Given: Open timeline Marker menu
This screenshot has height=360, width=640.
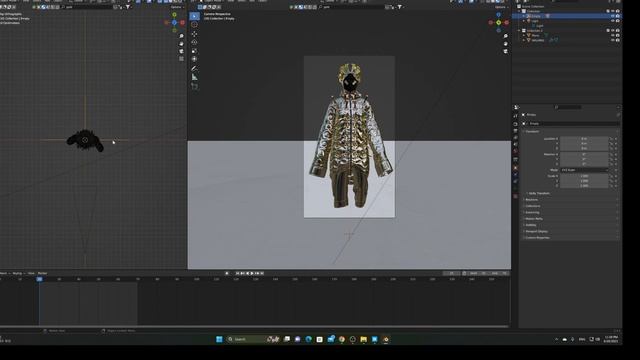Looking at the screenshot, I should point(42,273).
